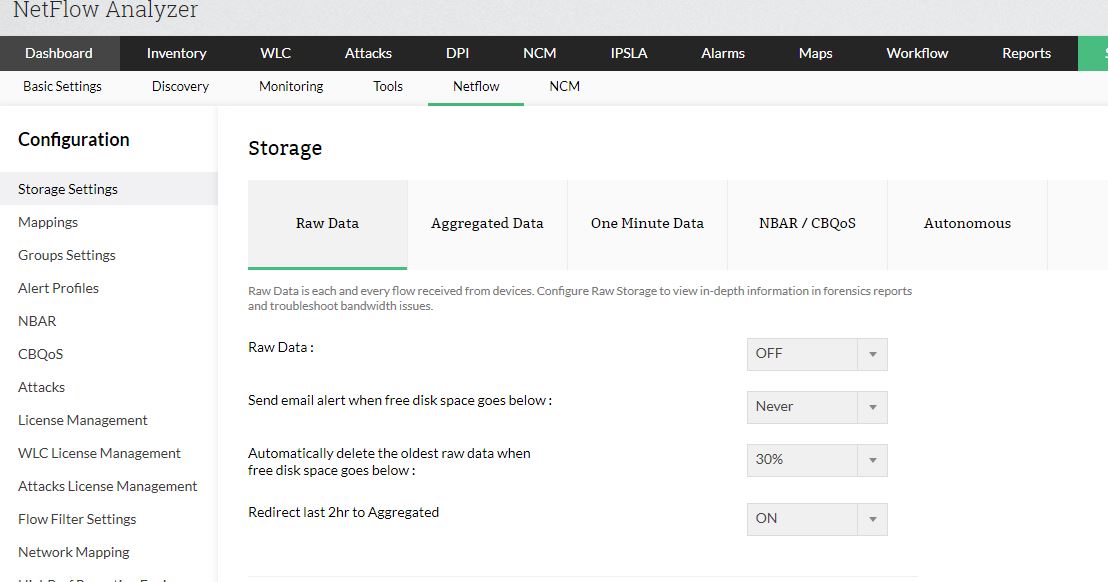Open the NBAR / CBQoS storage tab
This screenshot has width=1108, height=582.
(x=807, y=224)
